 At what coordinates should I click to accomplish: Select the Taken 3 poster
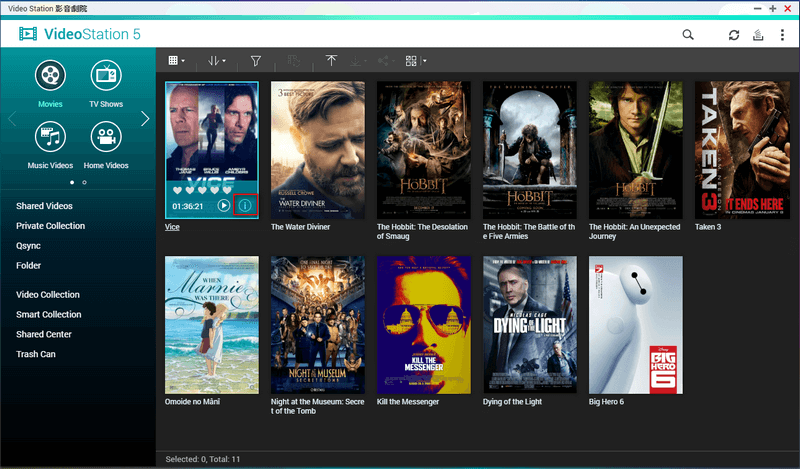click(x=742, y=150)
